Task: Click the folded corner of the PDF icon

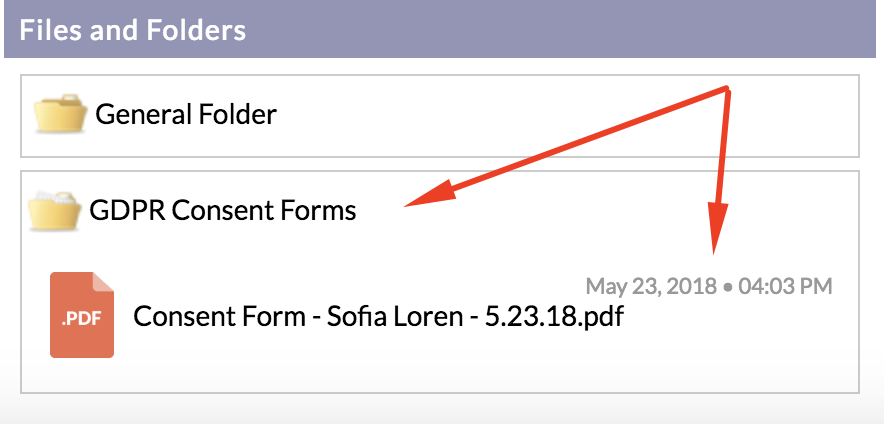Action: click(x=103, y=282)
